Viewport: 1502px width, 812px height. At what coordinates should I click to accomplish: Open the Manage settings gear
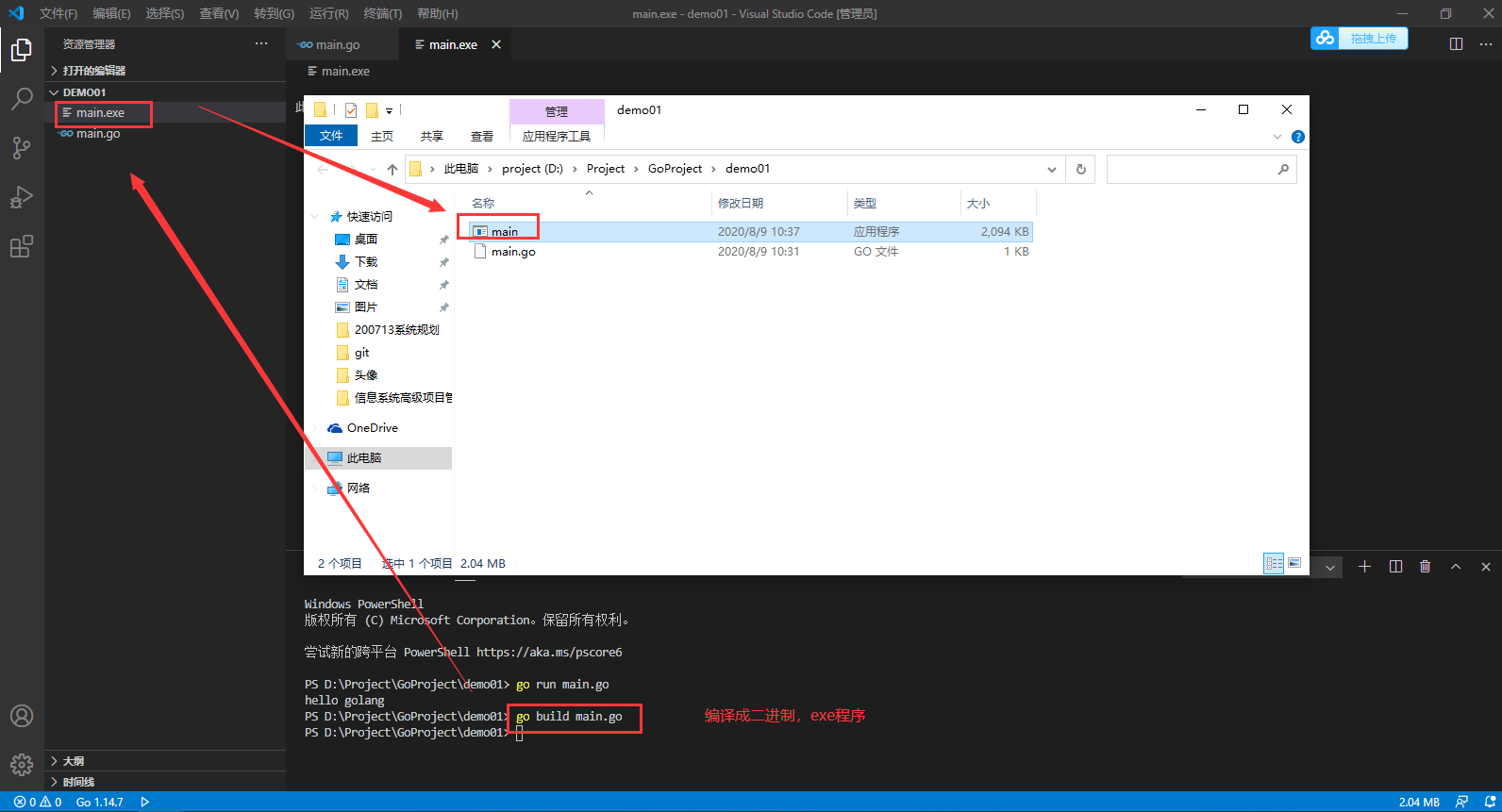click(22, 764)
